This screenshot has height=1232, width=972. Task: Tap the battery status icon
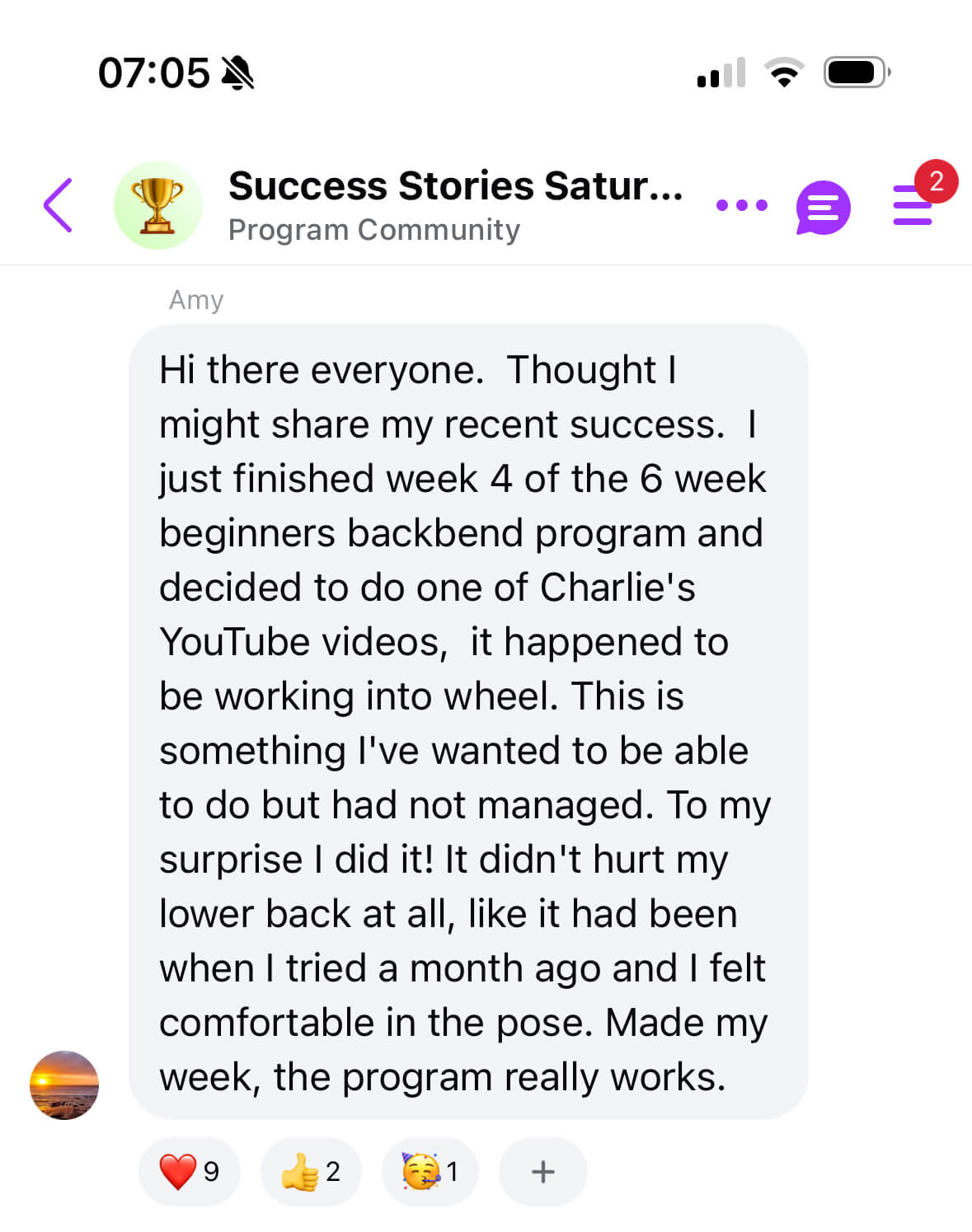[857, 73]
